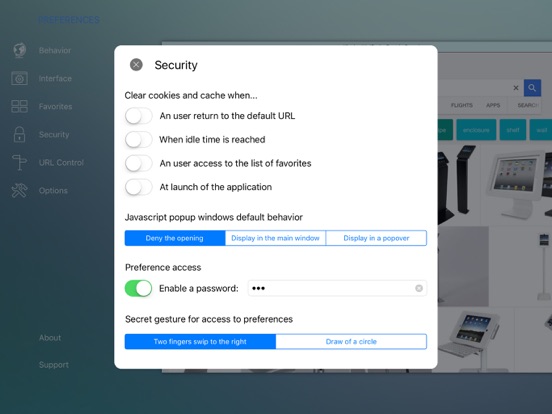Toggle clearing when user returns to default URL
The height and width of the screenshot is (414, 552).
click(138, 116)
